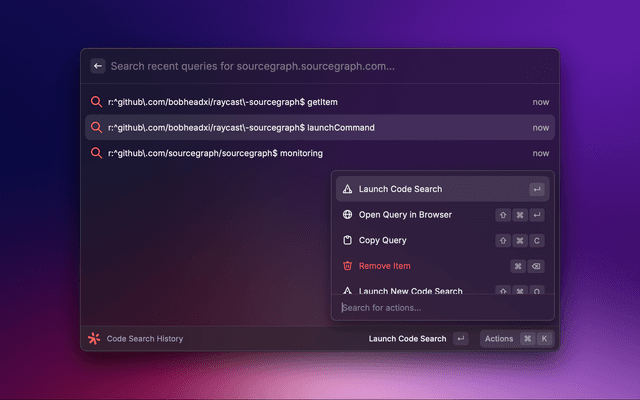Viewport: 640px width, 400px height.
Task: Click the Code Search History logo in footer
Action: point(94,339)
